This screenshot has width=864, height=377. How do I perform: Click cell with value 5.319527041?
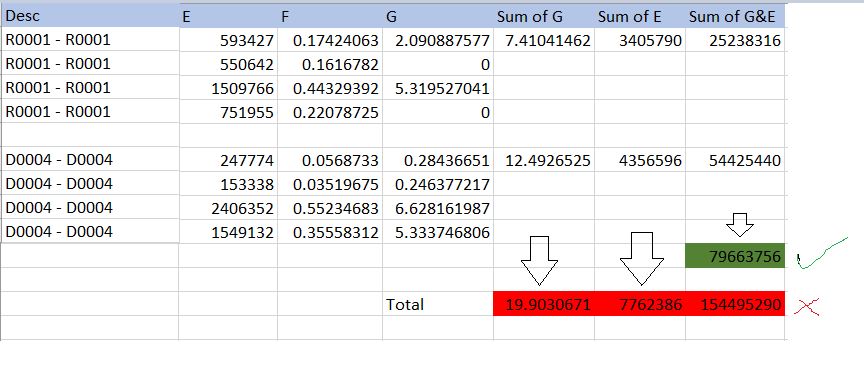[438, 88]
